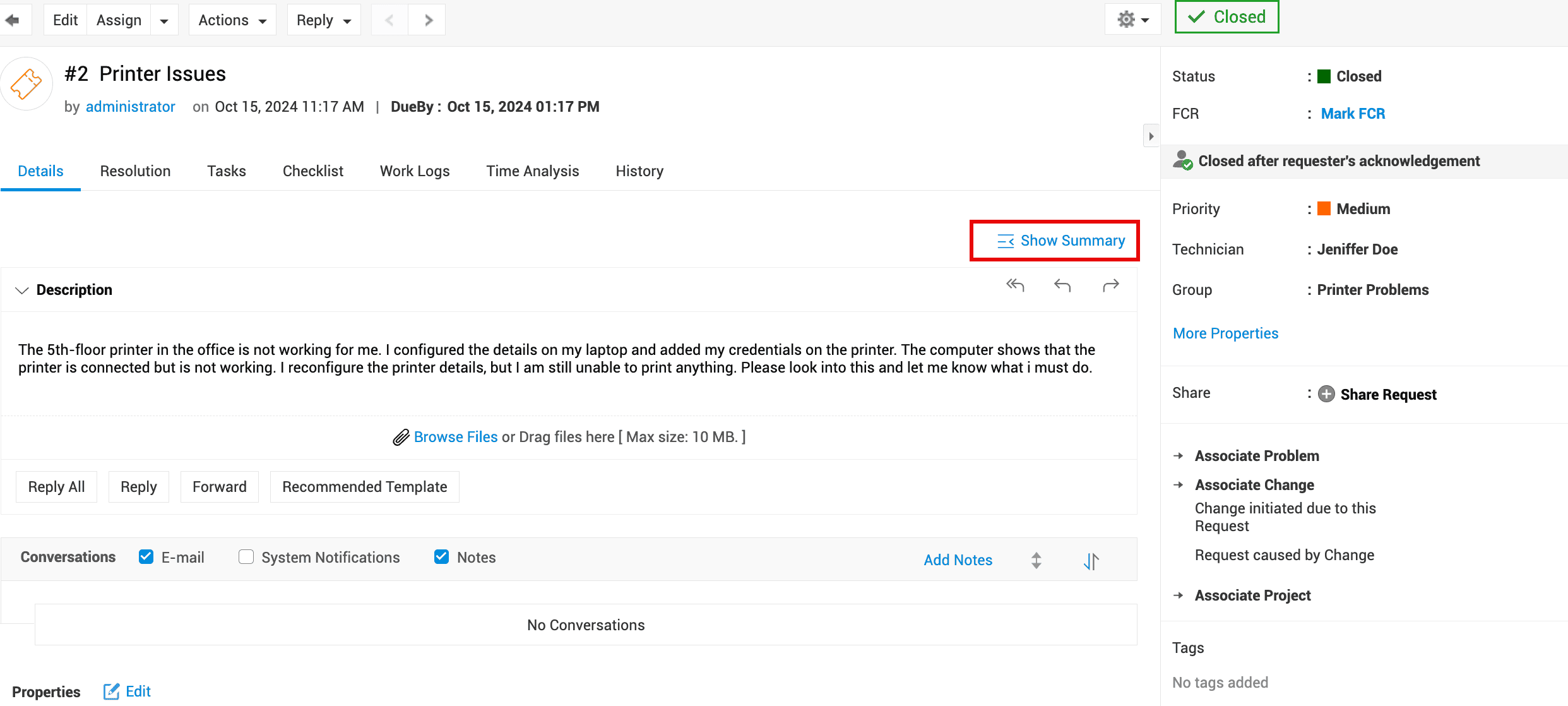Collapse the Description section chevron
The height and width of the screenshot is (706, 1568).
pyautogui.click(x=22, y=290)
